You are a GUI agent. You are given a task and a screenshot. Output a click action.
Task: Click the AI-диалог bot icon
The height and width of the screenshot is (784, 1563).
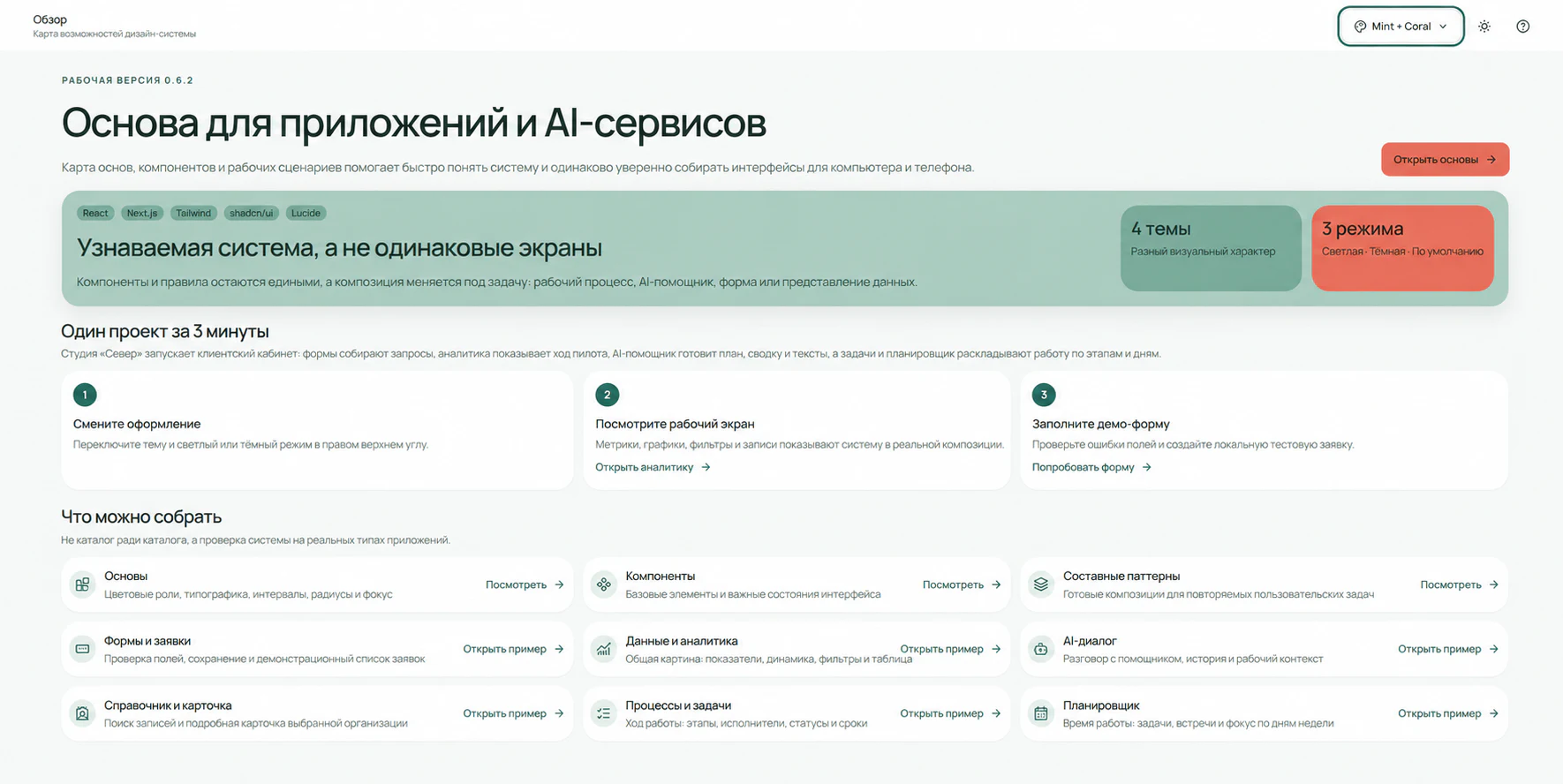click(x=1041, y=649)
